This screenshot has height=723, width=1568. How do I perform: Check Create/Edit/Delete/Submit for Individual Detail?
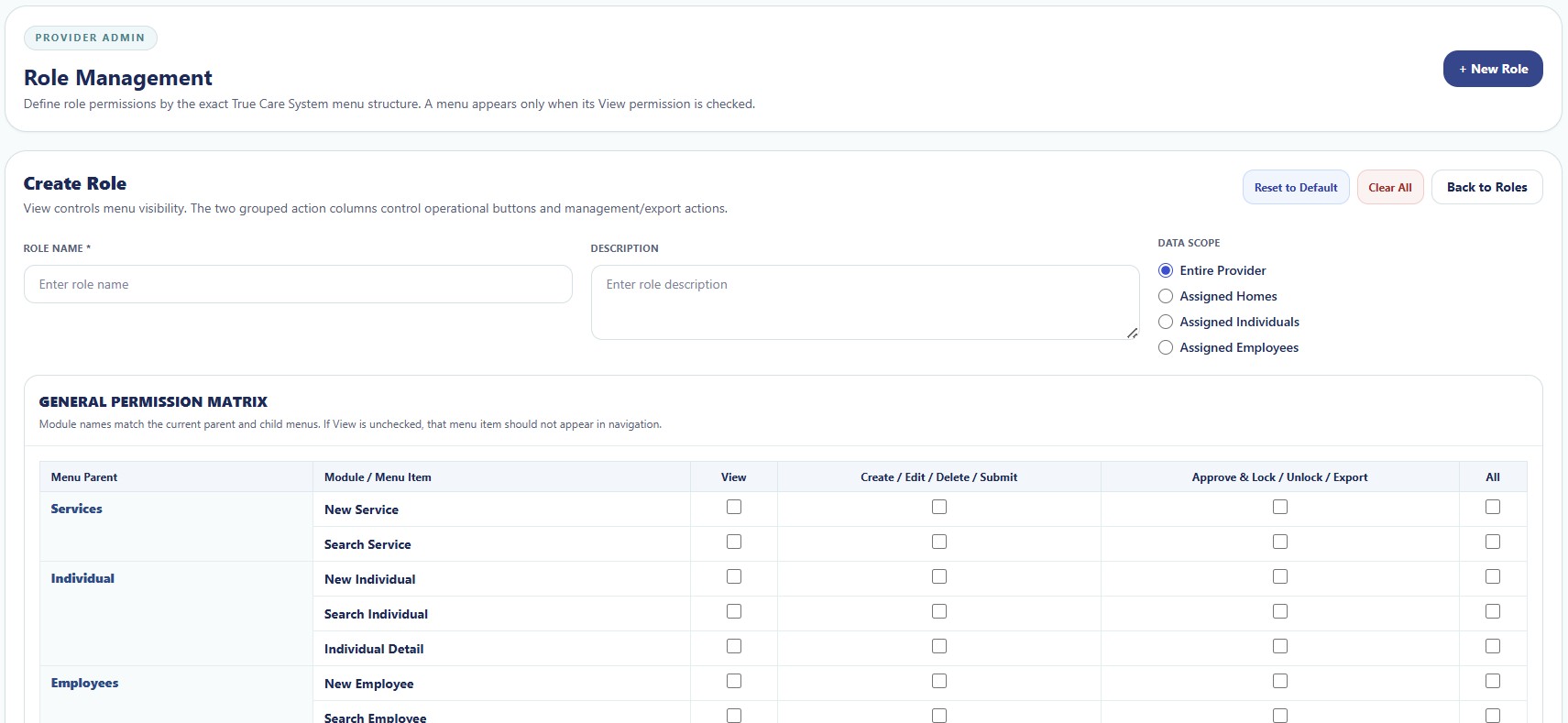(x=939, y=646)
